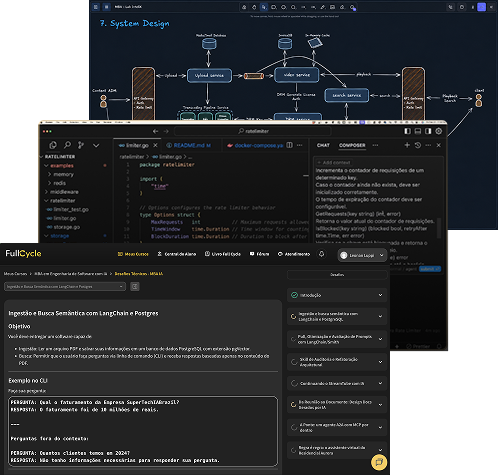The height and width of the screenshot is (475, 498).
Task: Open notifications bell in FullCycle header
Action: click(321, 254)
